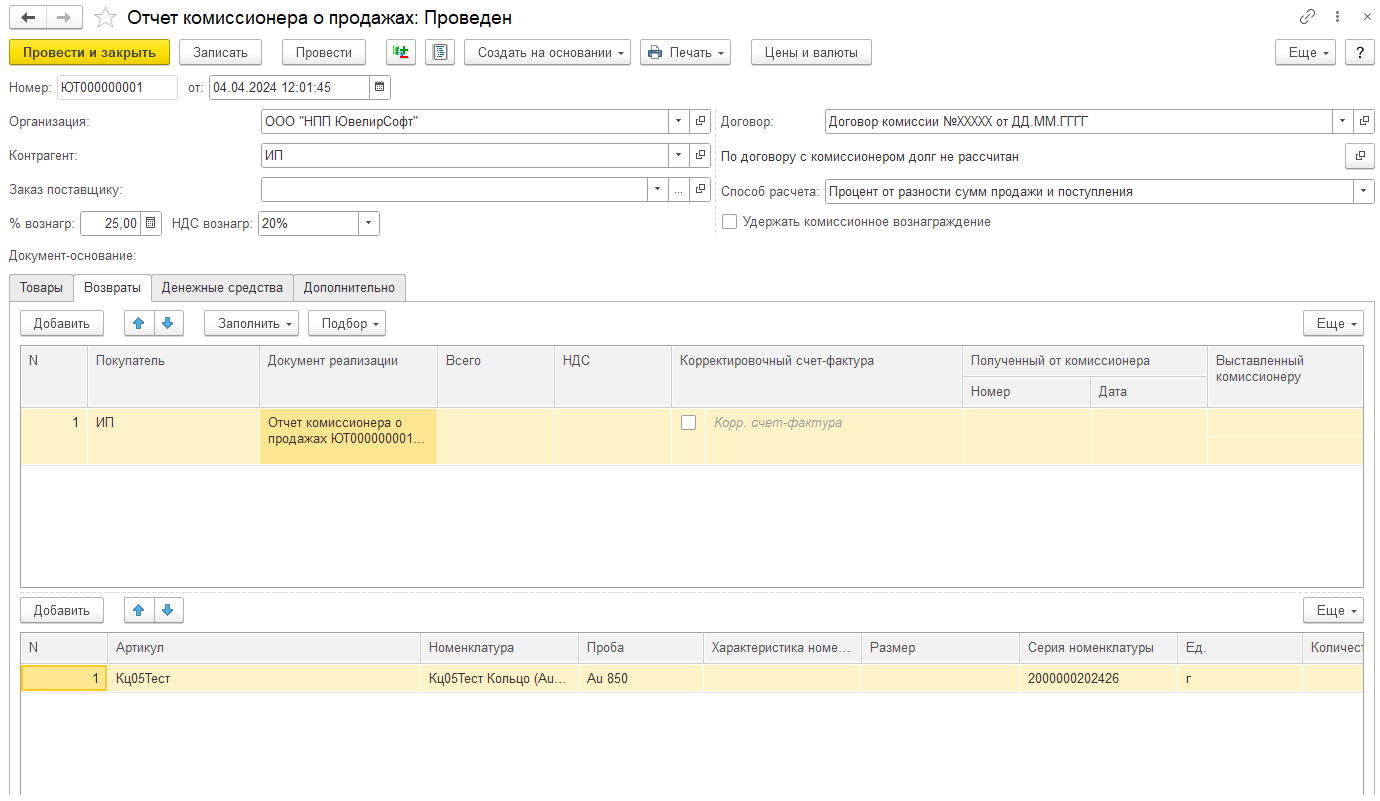Expand the НДС вознагр dropdown

(x=369, y=223)
